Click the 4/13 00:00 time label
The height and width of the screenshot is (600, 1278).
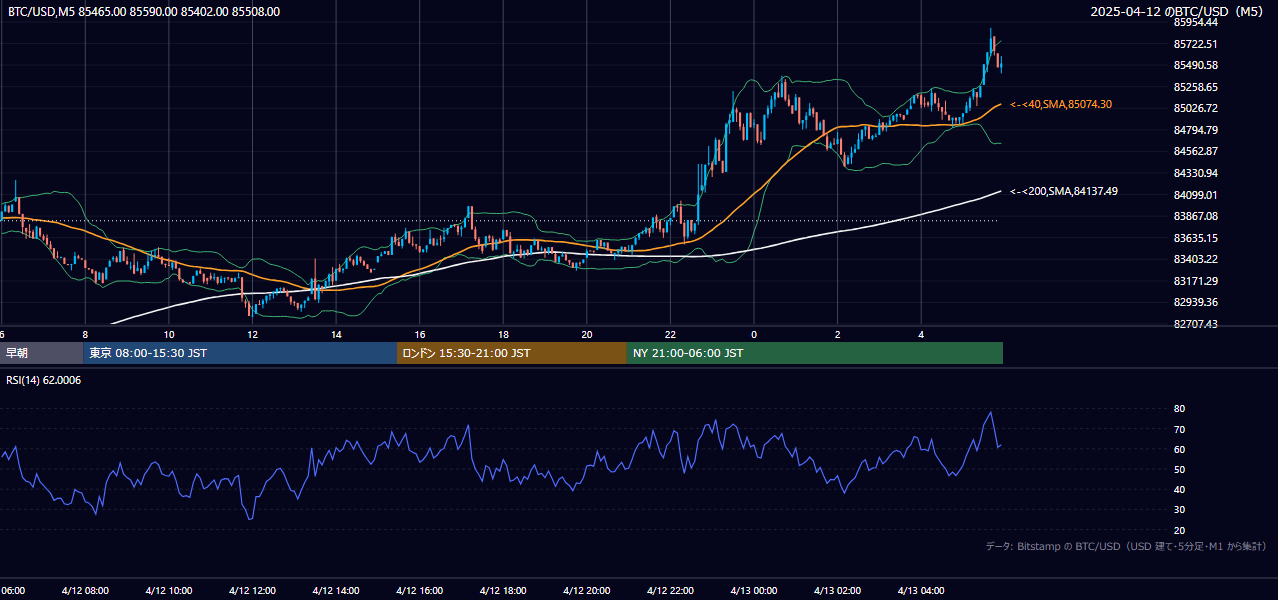(x=754, y=591)
